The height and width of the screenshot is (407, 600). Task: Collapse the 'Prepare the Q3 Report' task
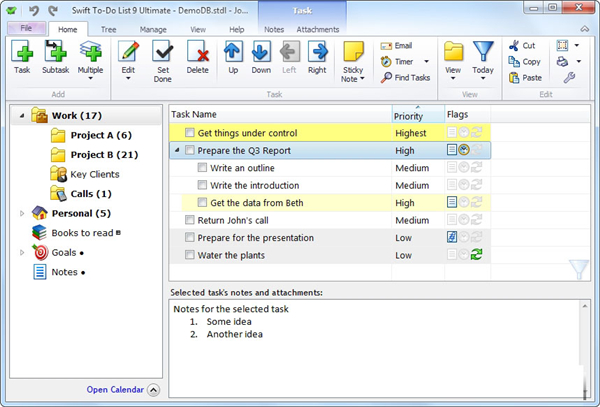pos(177,151)
